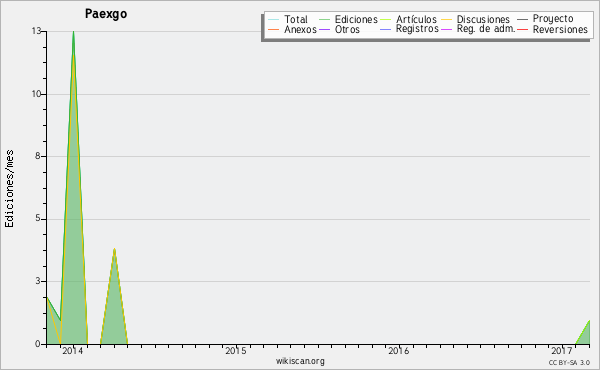Viewport: 600px width, 370px height.
Task: Select the Registros legend label
Action: pyautogui.click(x=417, y=29)
